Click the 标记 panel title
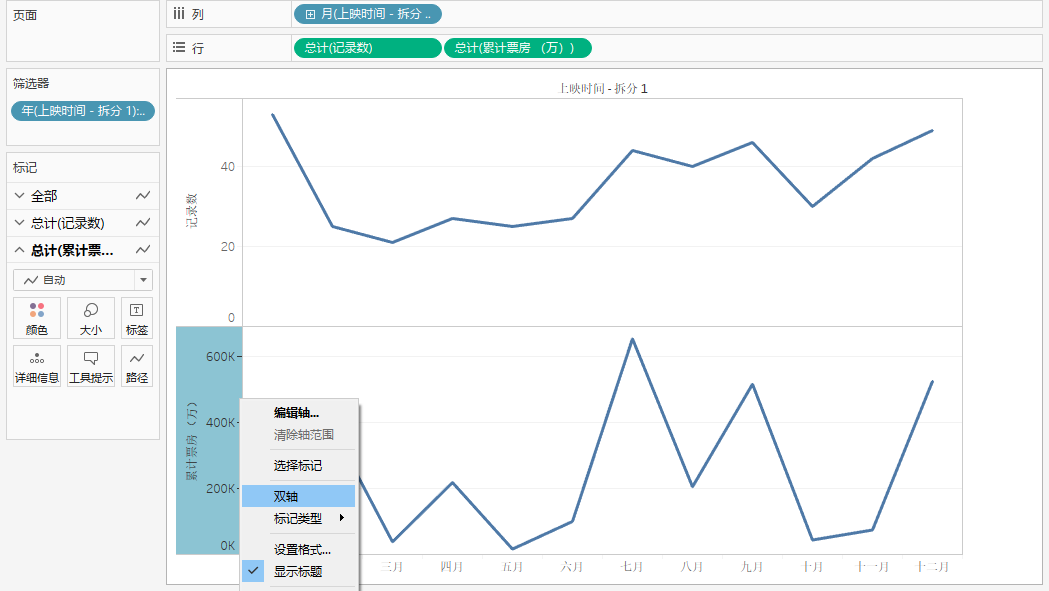Screen dimensions: 1049x591 pyautogui.click(x=25, y=168)
